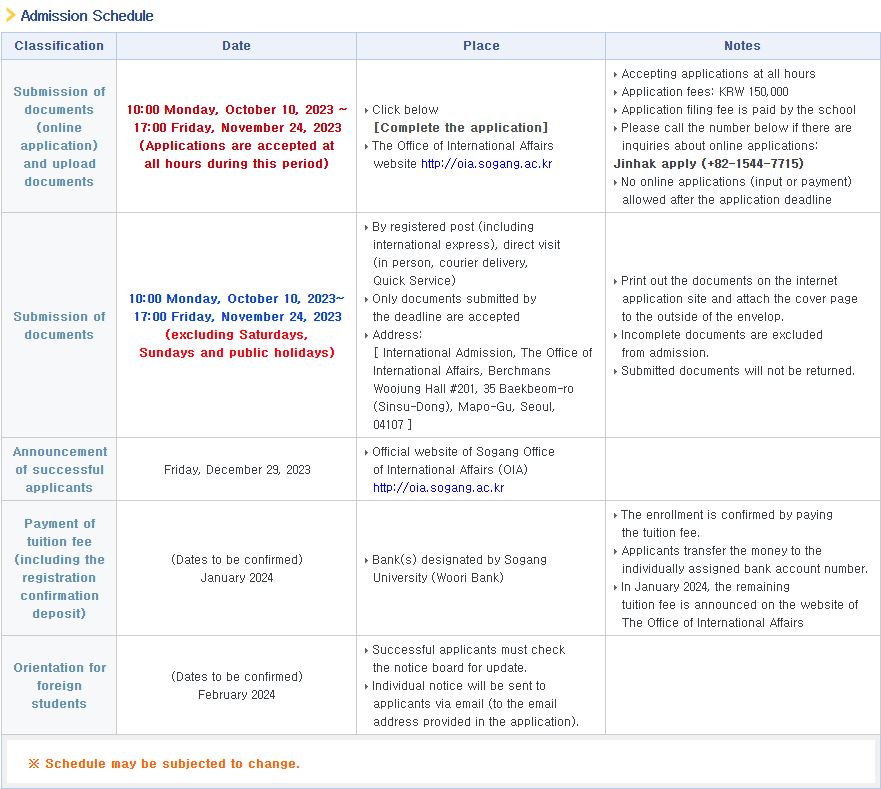
Task: Select "No online applications (input or payment)" note
Action: [x=736, y=182]
